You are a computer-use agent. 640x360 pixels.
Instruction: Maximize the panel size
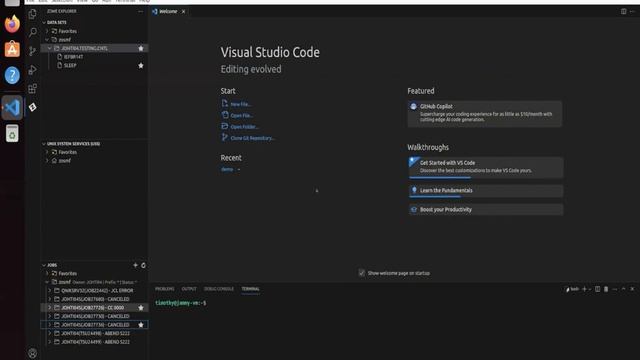(x=623, y=289)
